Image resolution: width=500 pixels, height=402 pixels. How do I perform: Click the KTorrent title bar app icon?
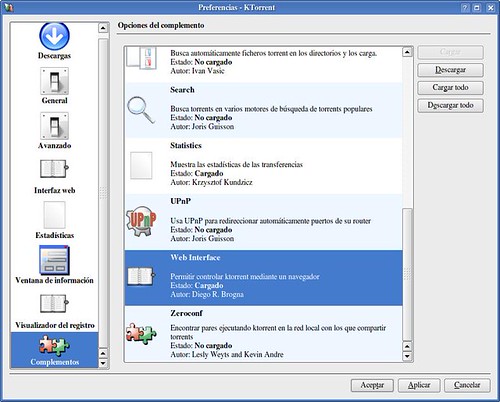point(9,7)
